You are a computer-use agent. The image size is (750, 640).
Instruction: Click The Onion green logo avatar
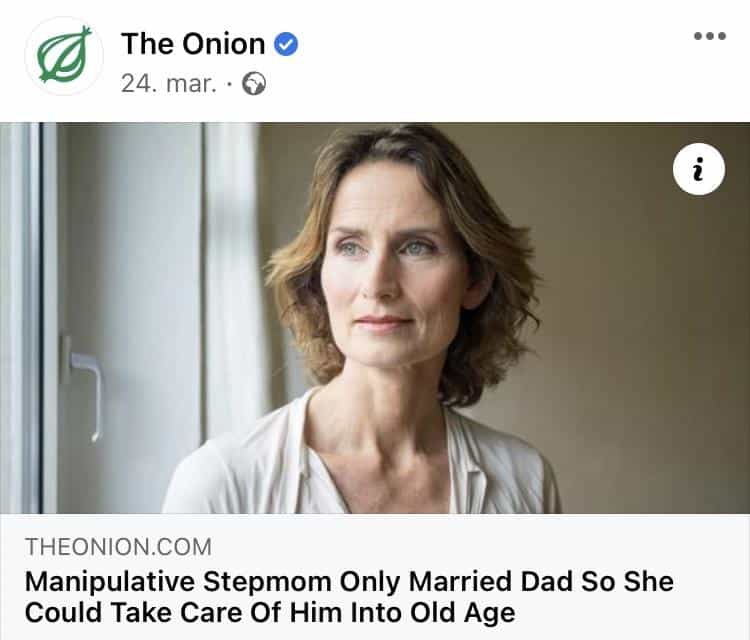pos(64,57)
